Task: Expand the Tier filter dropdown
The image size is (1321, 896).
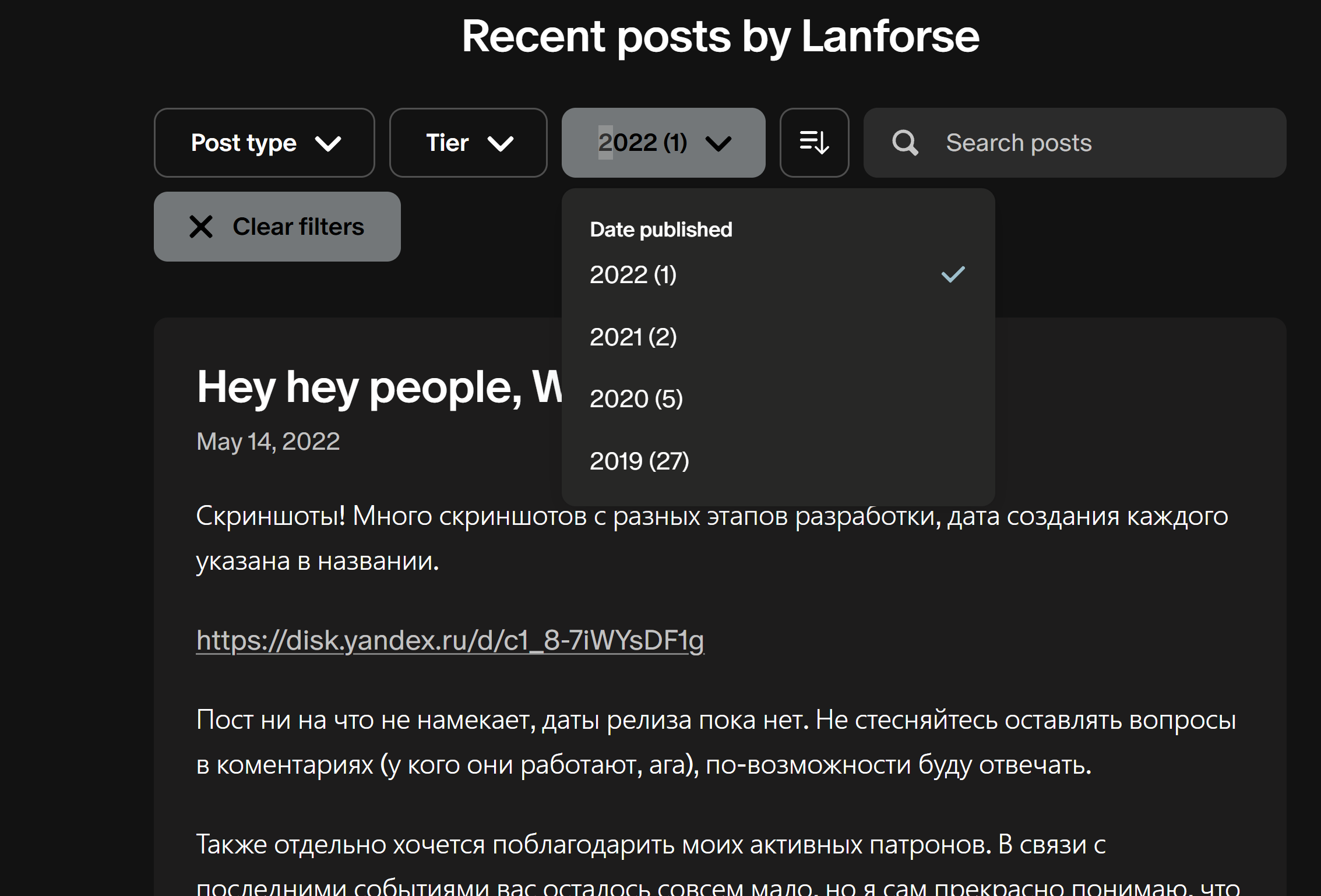Action: click(x=468, y=143)
